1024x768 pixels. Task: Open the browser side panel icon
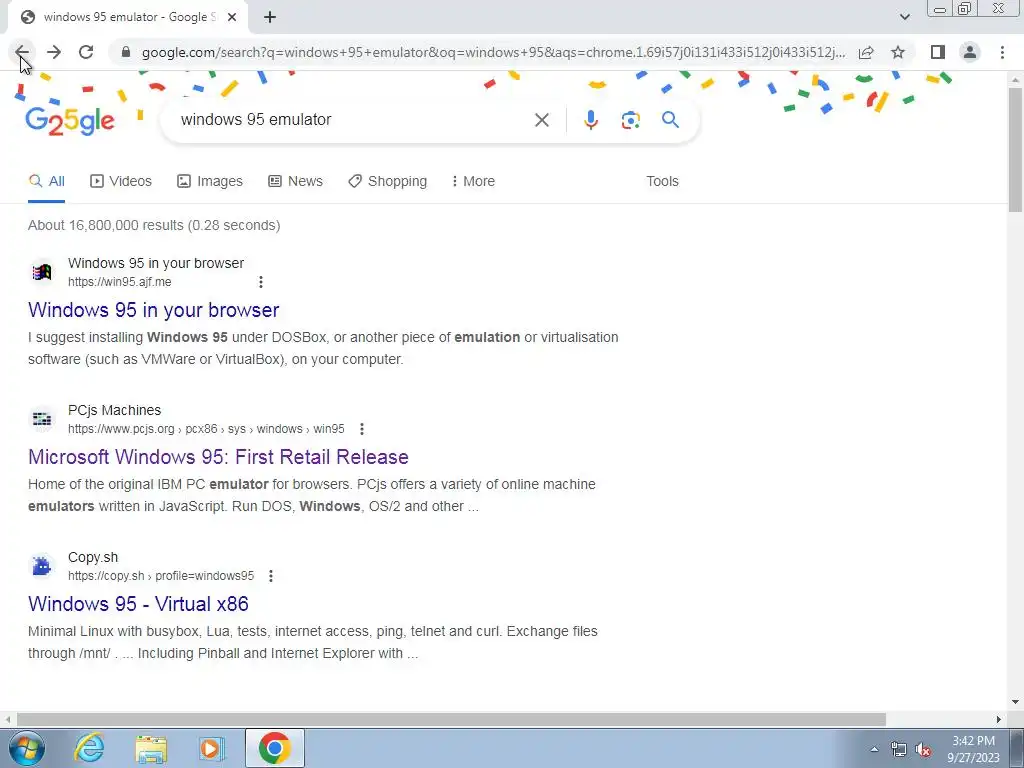(x=938, y=52)
